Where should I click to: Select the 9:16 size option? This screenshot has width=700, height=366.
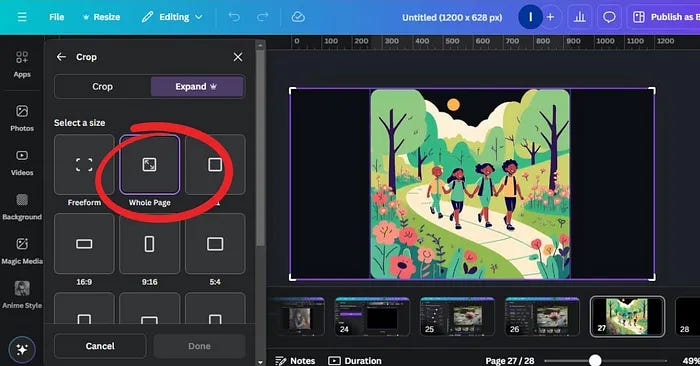(x=150, y=244)
